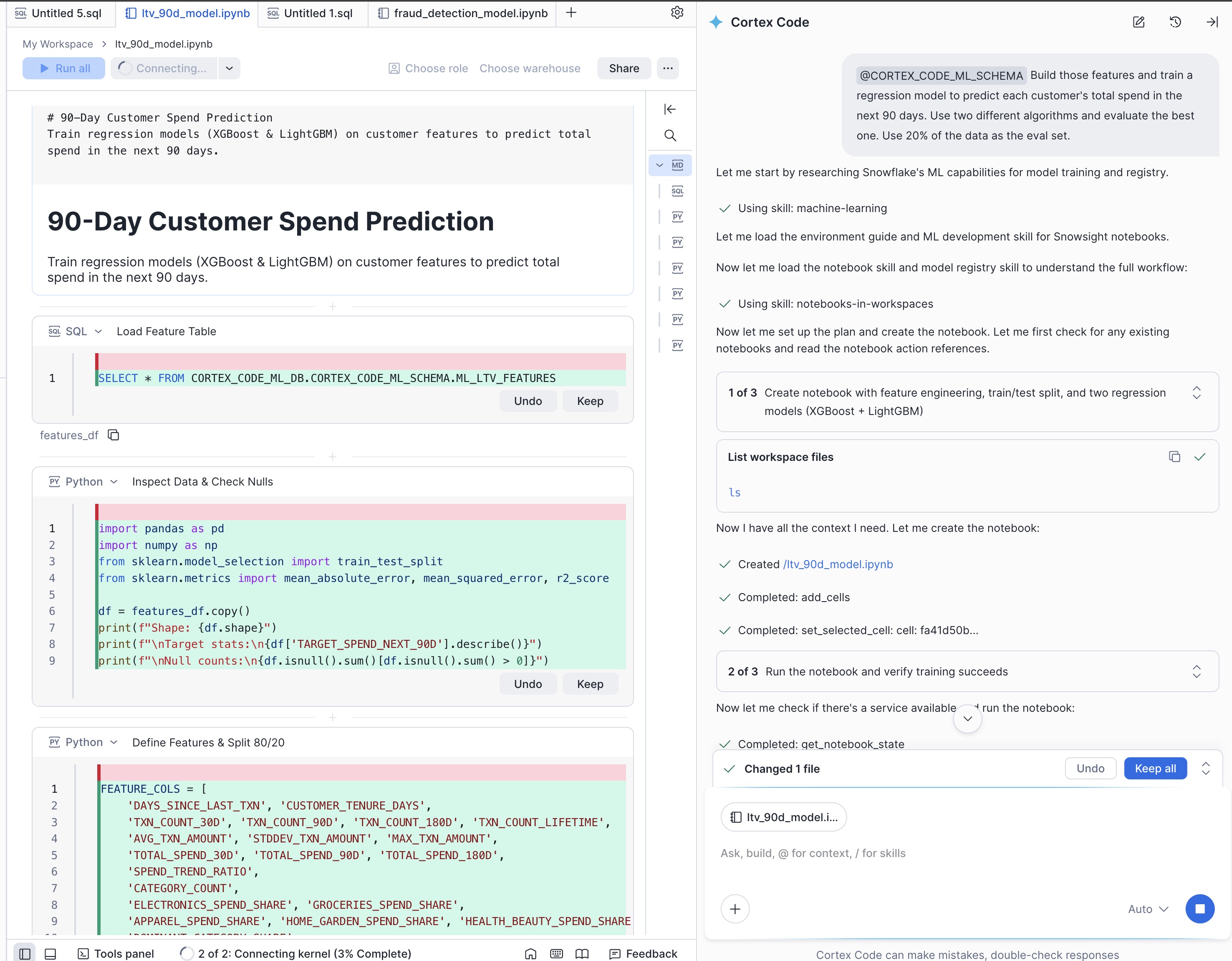
Task: Undo changes in Load Feature Table cell
Action: point(528,401)
